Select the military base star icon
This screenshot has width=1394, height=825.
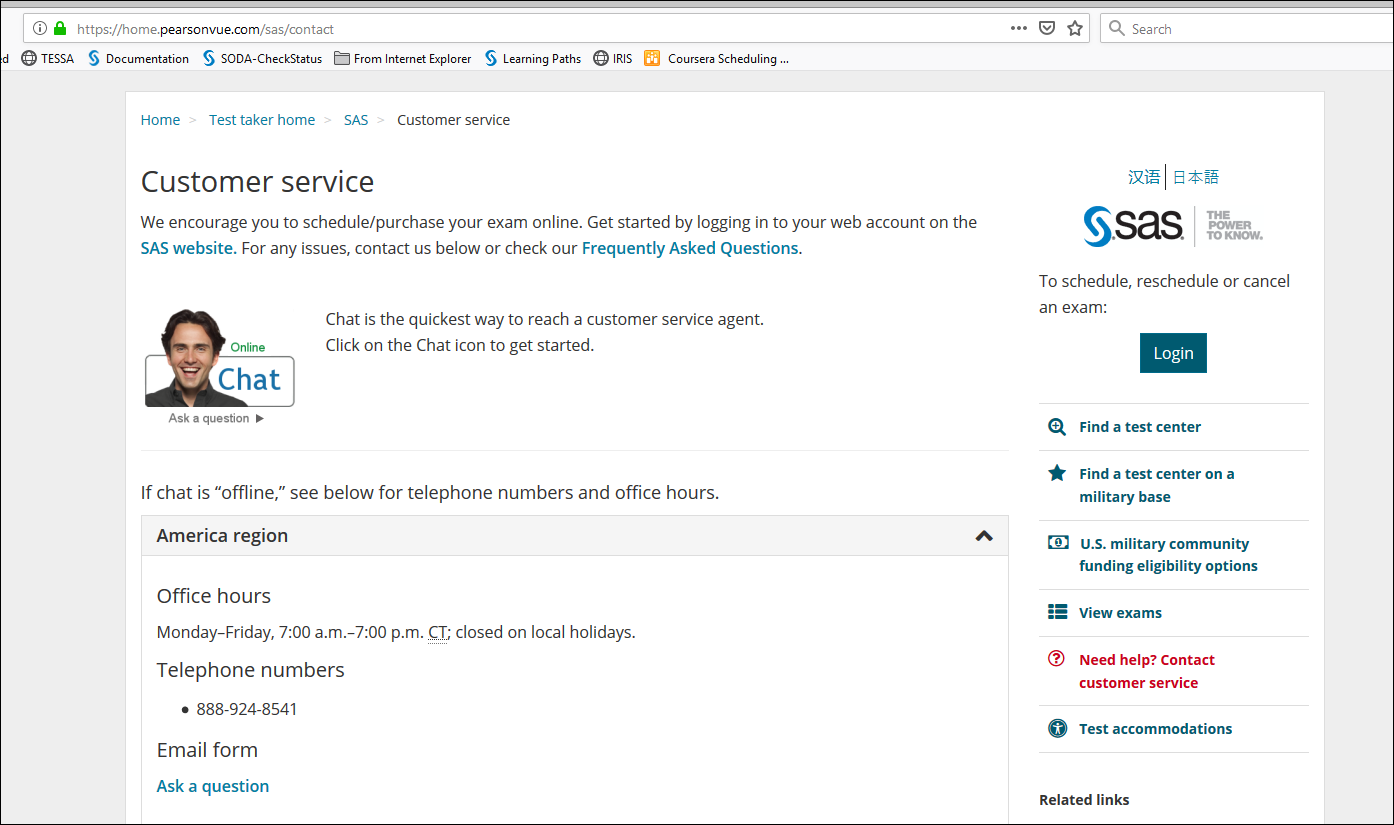(1057, 473)
